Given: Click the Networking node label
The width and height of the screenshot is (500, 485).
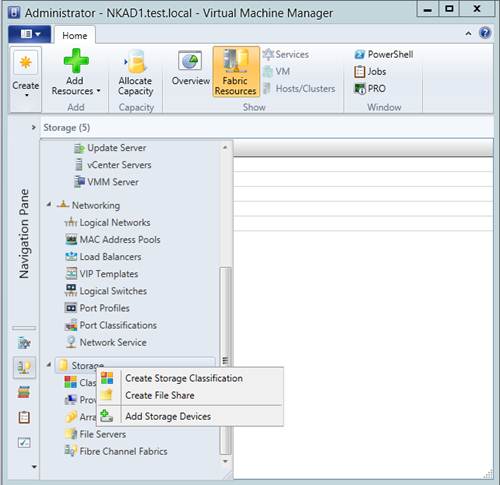Looking at the screenshot, I should [x=96, y=205].
